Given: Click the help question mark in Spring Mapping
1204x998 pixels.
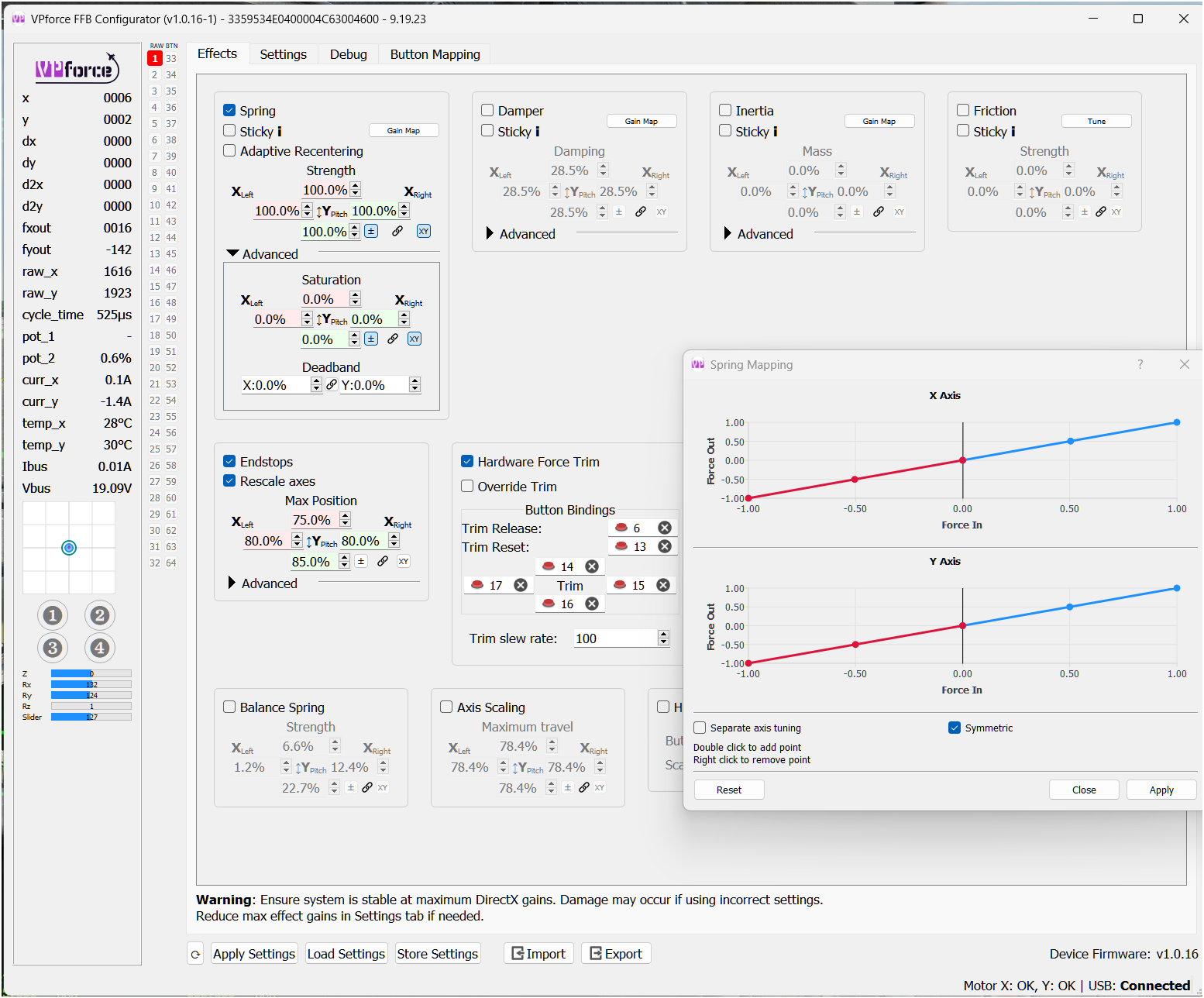Looking at the screenshot, I should (1140, 364).
